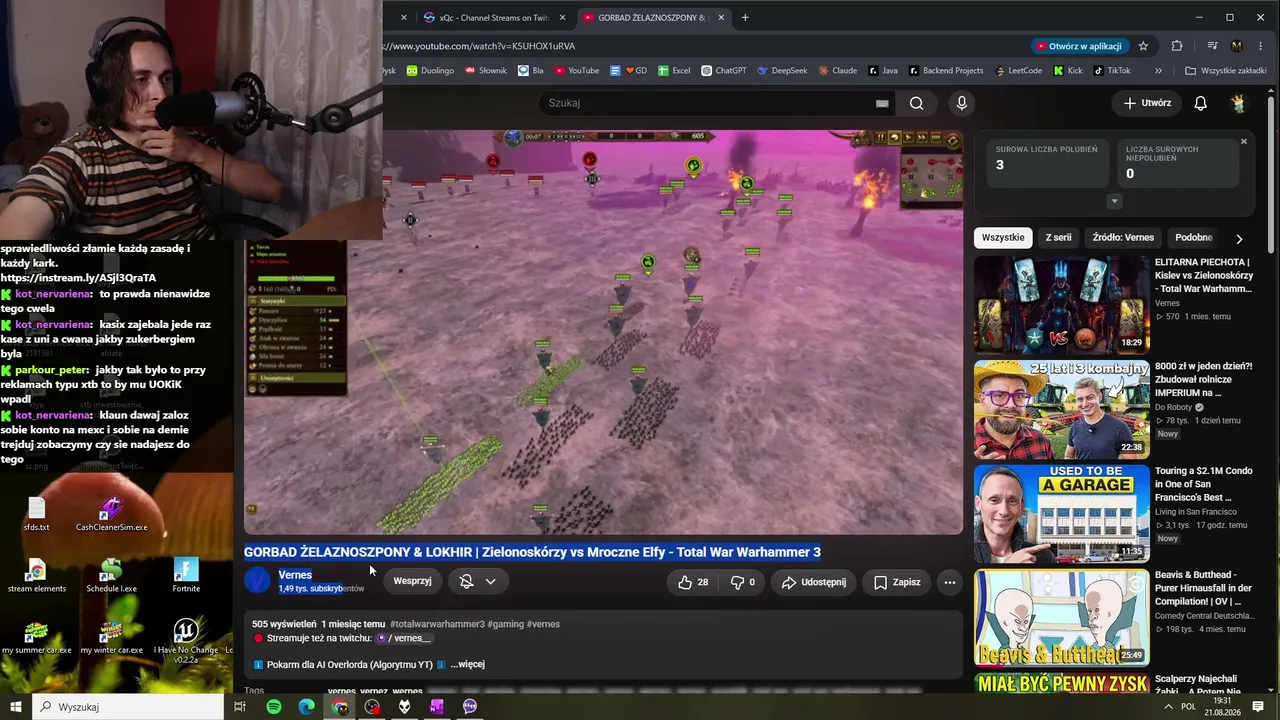Open the Chrome three-dot menu
The height and width of the screenshot is (720, 1280).
1261,46
